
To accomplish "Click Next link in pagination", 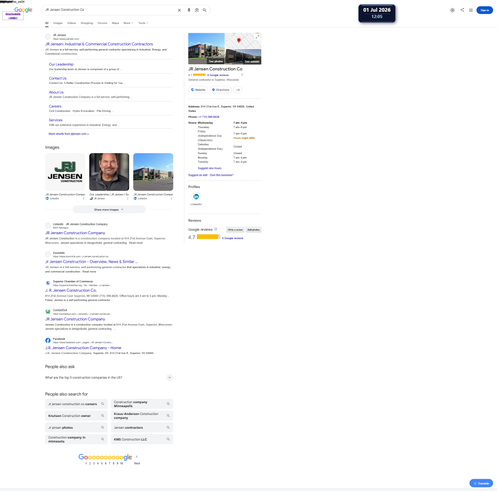I will [x=137, y=463].
